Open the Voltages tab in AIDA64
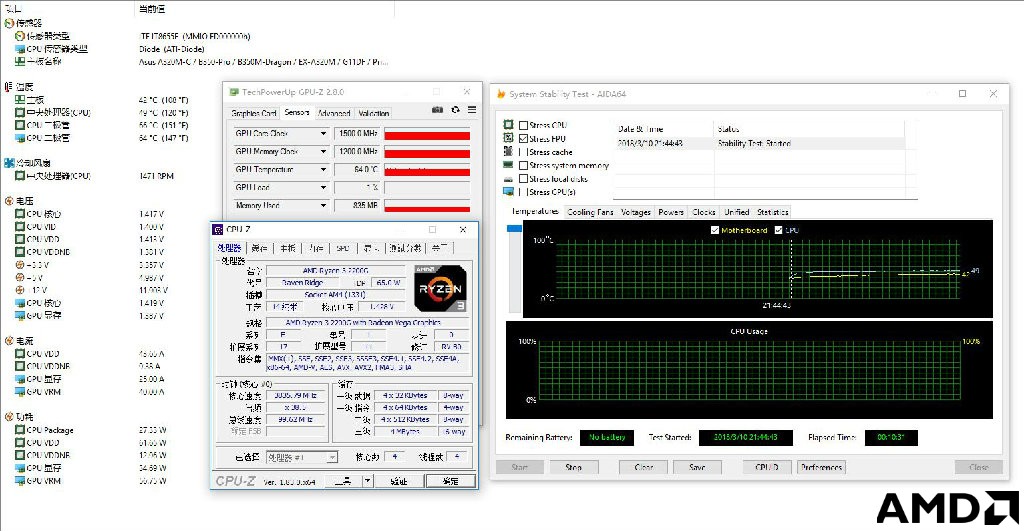1024x531 pixels. tap(635, 212)
